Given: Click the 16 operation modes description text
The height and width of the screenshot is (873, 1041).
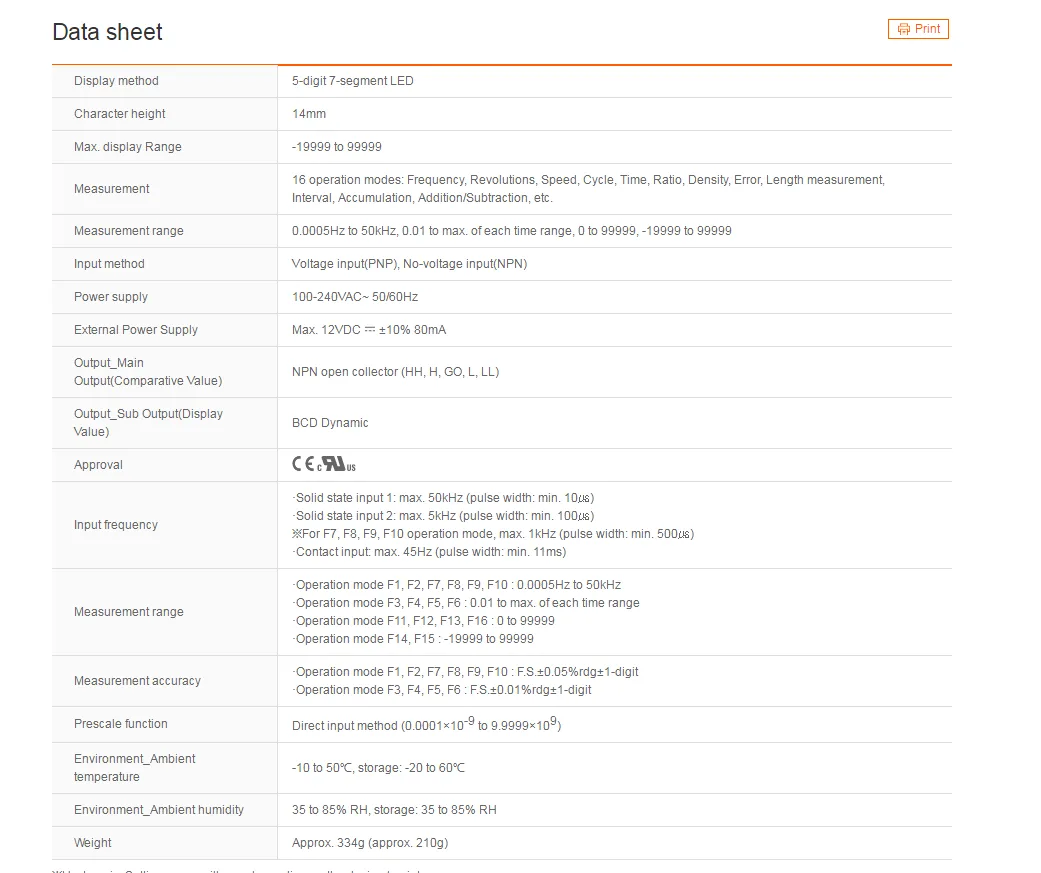Looking at the screenshot, I should click(588, 189).
